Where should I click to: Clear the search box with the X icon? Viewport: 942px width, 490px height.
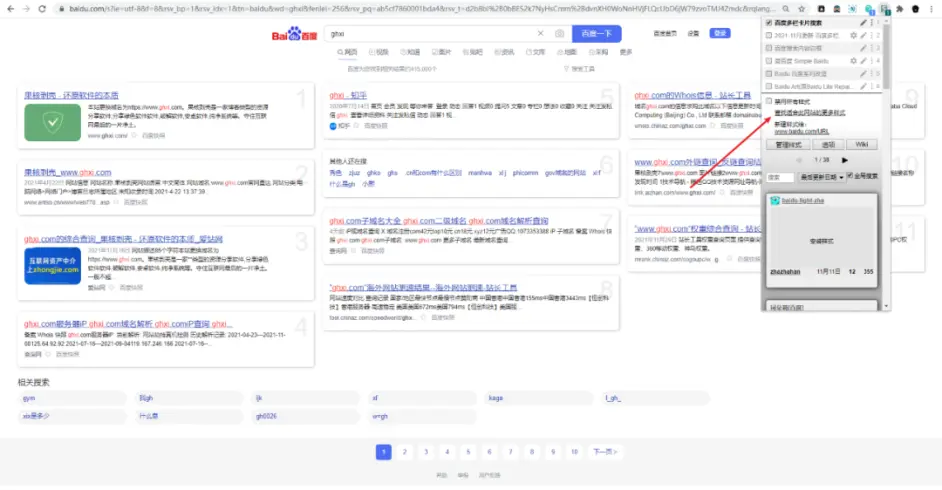pos(540,34)
